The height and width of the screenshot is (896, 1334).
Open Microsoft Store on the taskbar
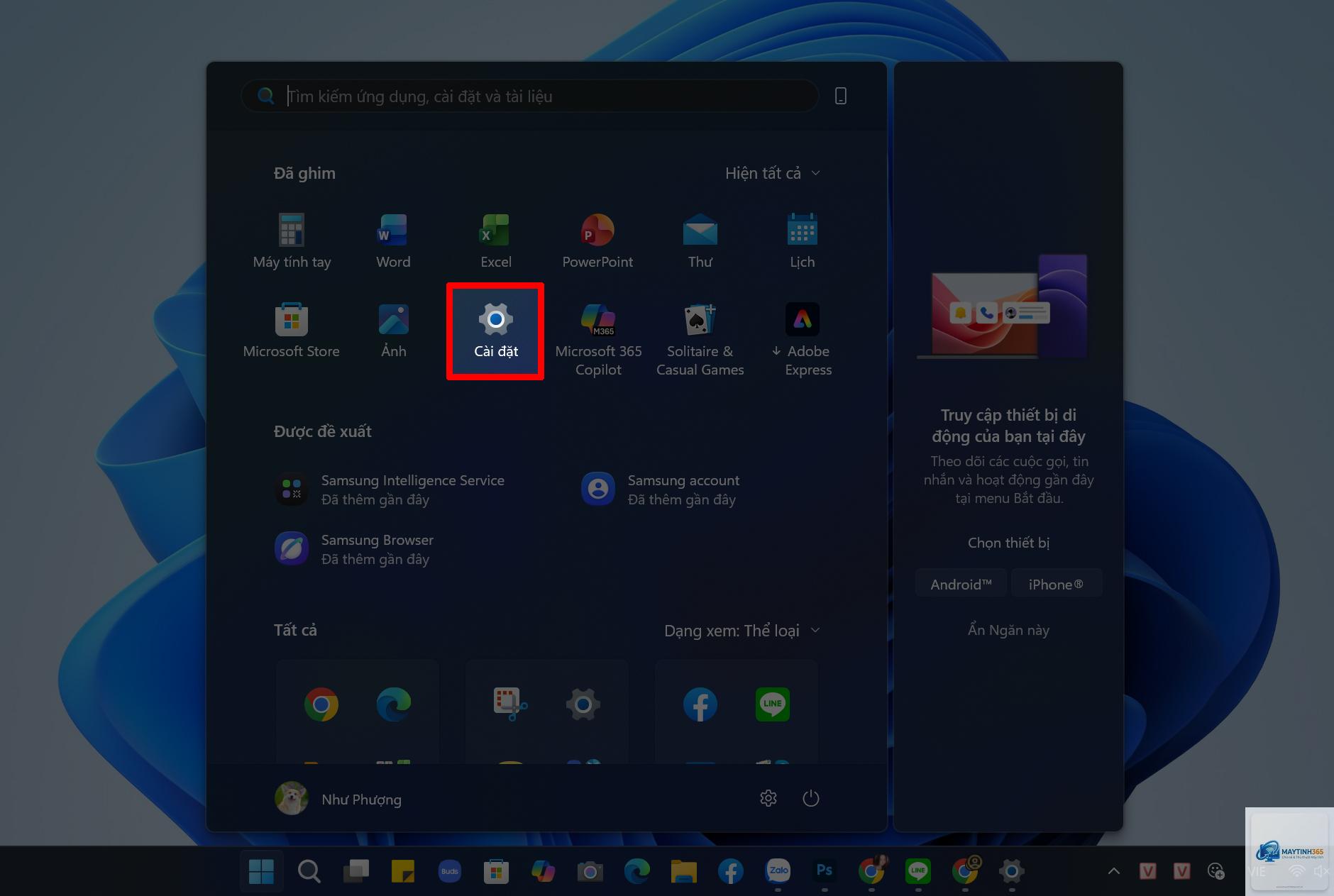[x=496, y=871]
